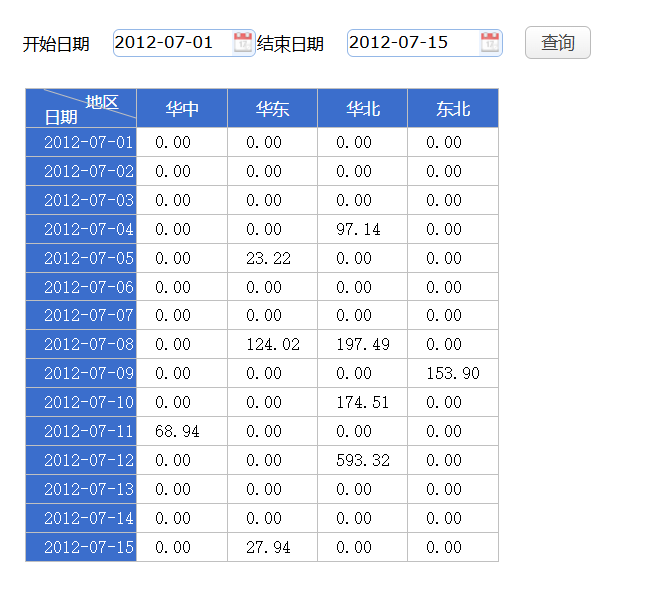651x595 pixels.
Task: Click the 开始日期 label
Action: coord(56,44)
